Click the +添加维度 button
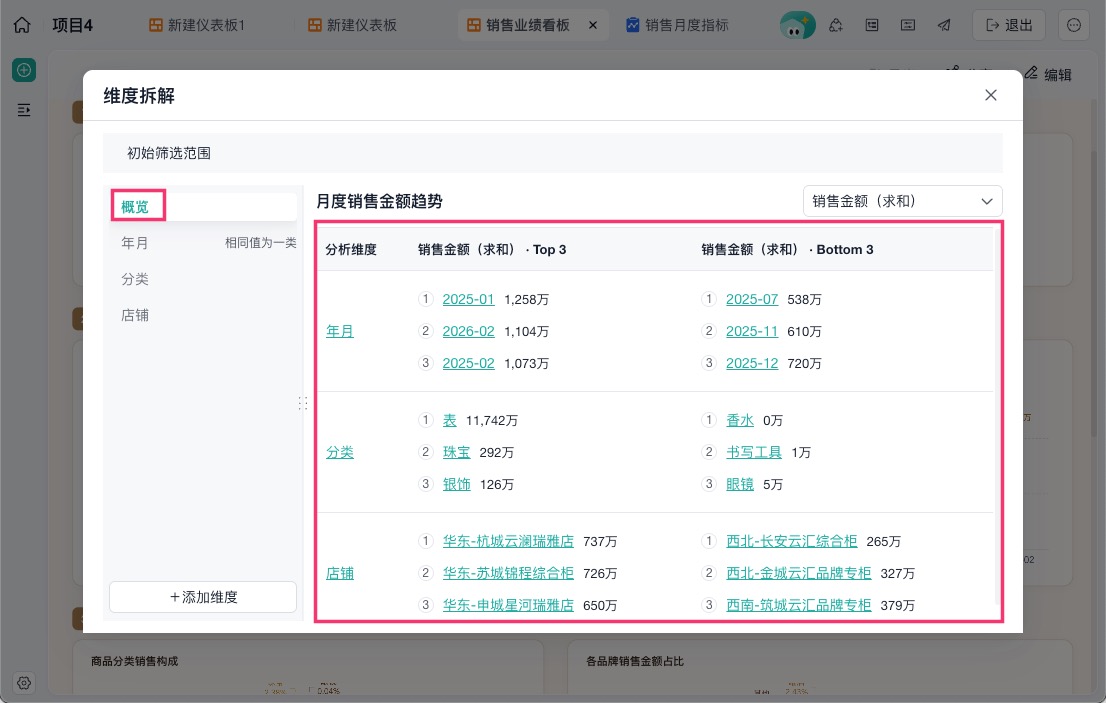1106x703 pixels. click(203, 597)
